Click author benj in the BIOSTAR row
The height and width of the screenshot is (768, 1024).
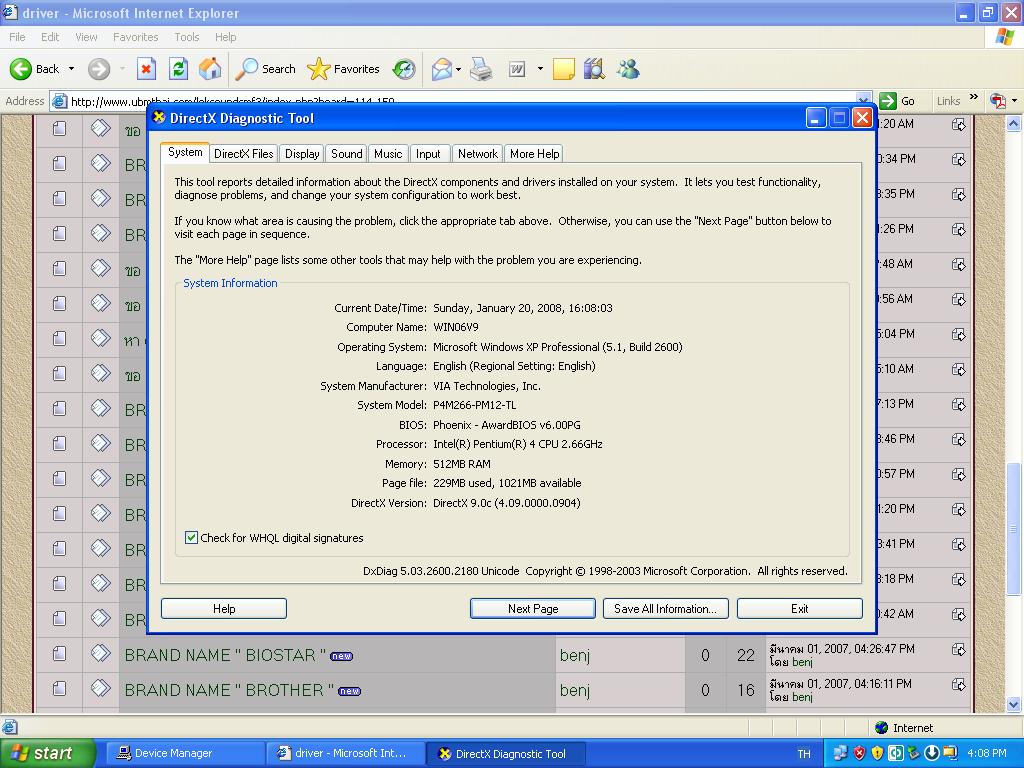pyautogui.click(x=575, y=655)
